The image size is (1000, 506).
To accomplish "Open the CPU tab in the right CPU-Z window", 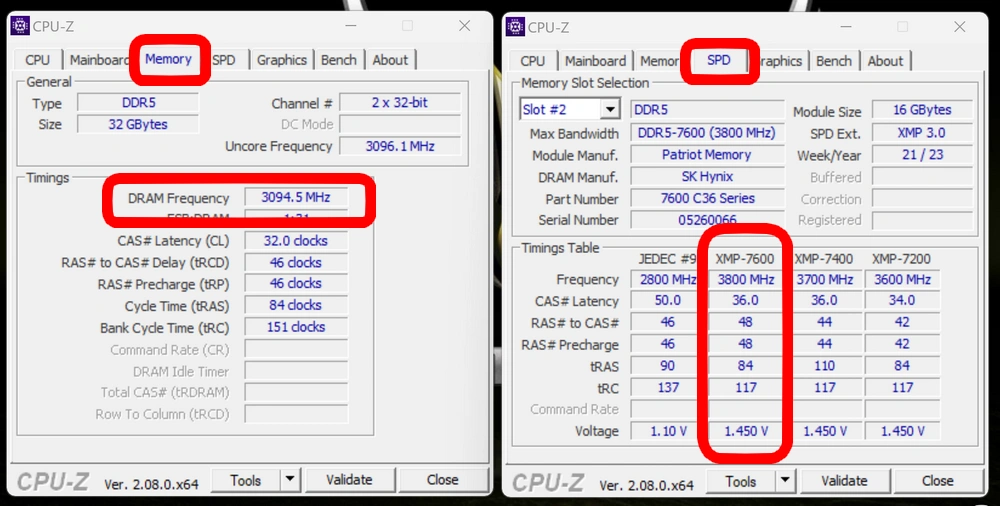I will 533,61.
